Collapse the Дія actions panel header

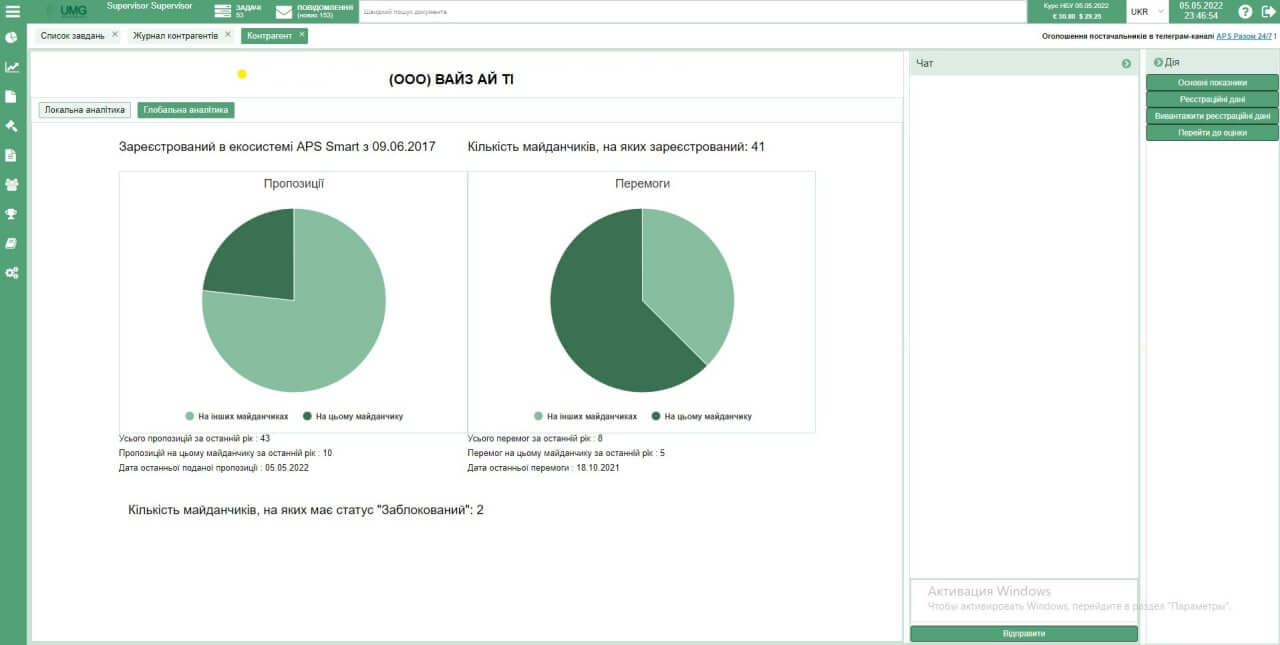click(x=1158, y=62)
